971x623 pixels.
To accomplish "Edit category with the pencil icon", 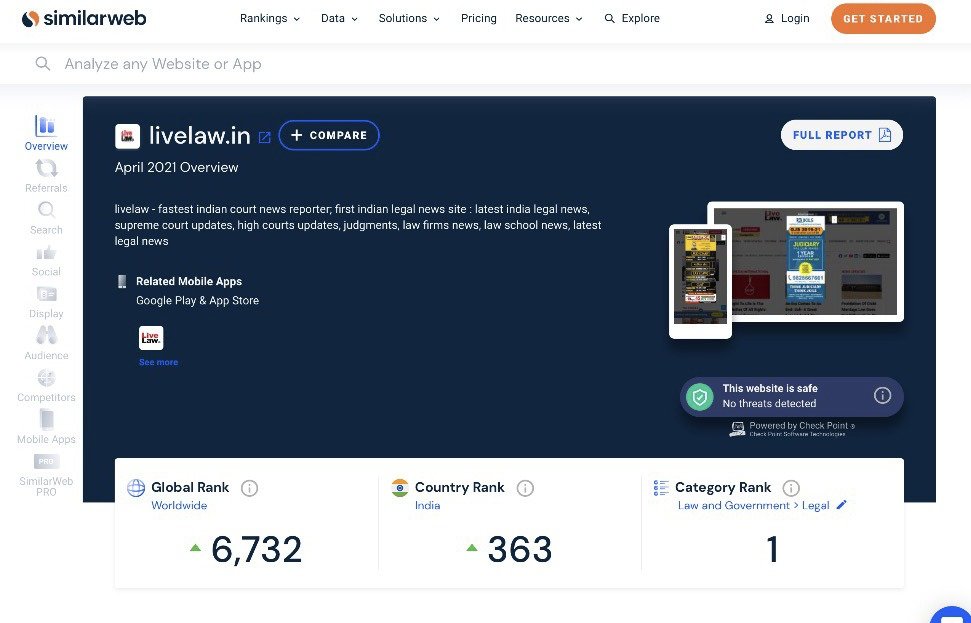I will click(x=841, y=506).
